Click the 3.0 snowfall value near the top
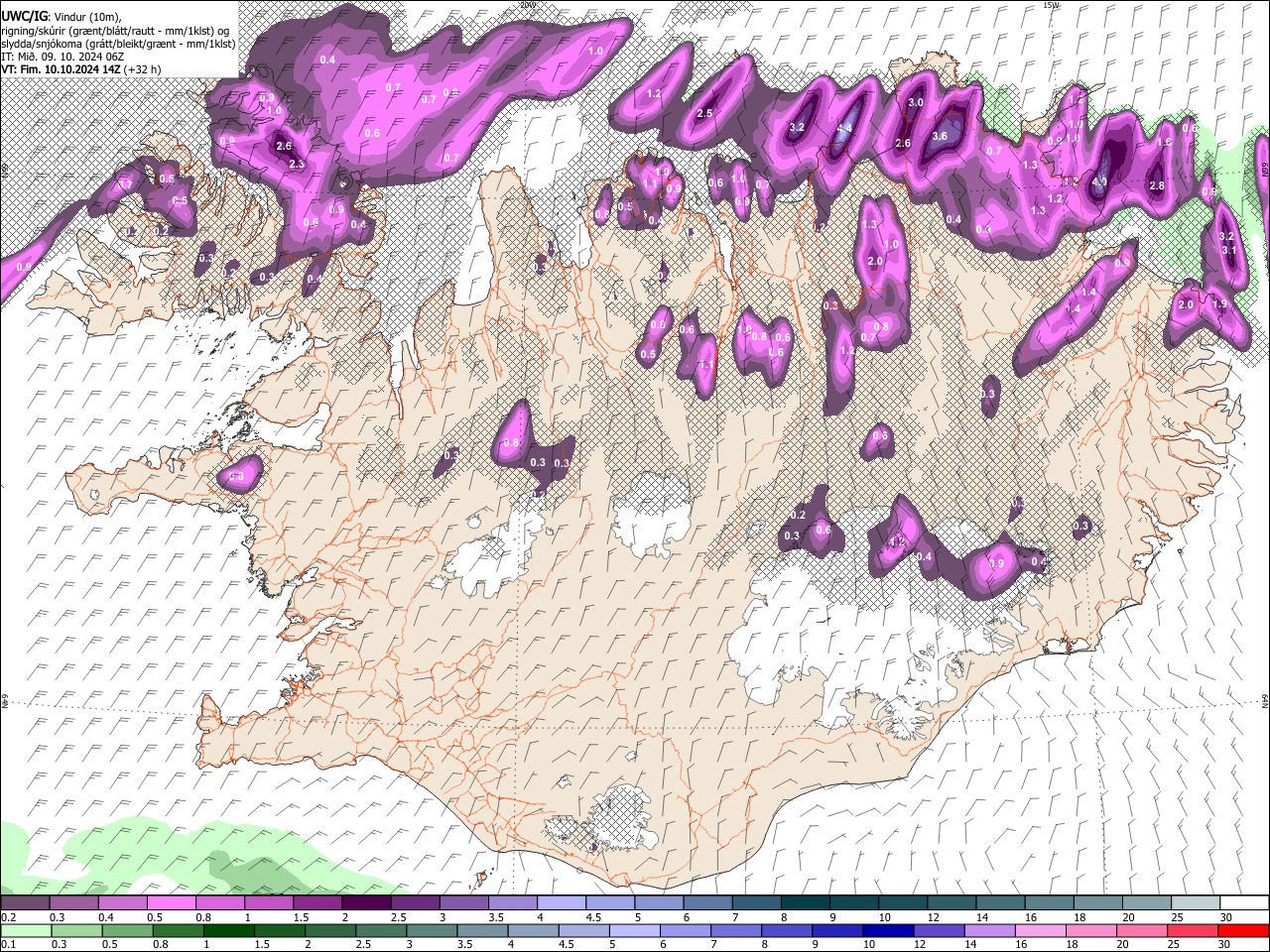 tap(916, 102)
